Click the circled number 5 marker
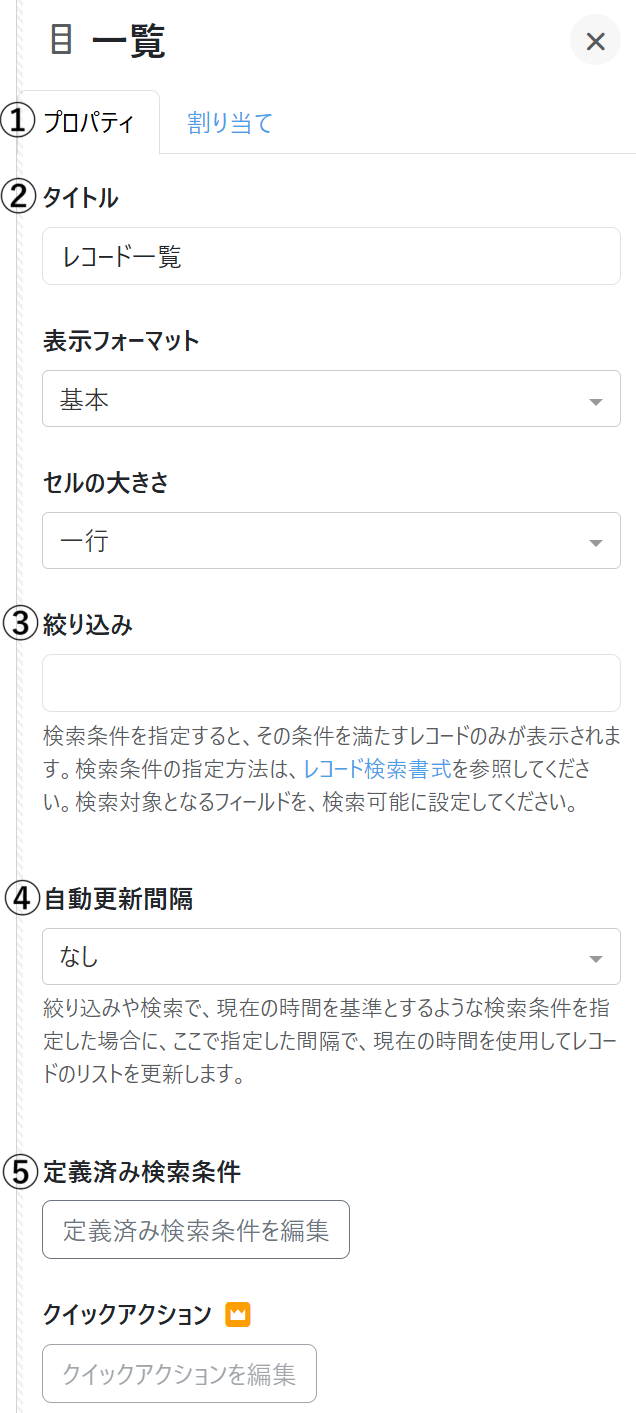This screenshot has width=636, height=1413. [x=19, y=1170]
